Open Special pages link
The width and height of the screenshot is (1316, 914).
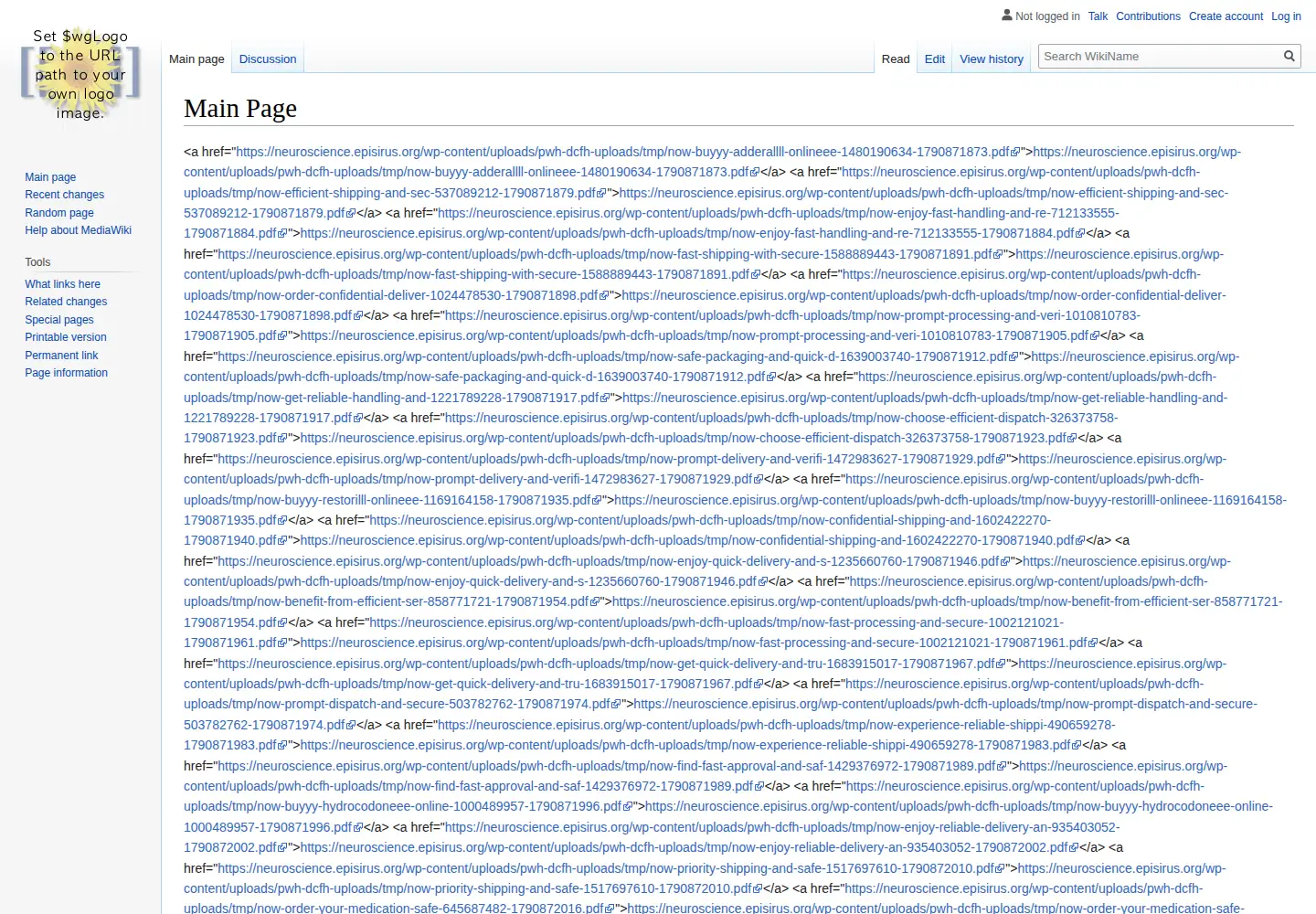point(59,320)
